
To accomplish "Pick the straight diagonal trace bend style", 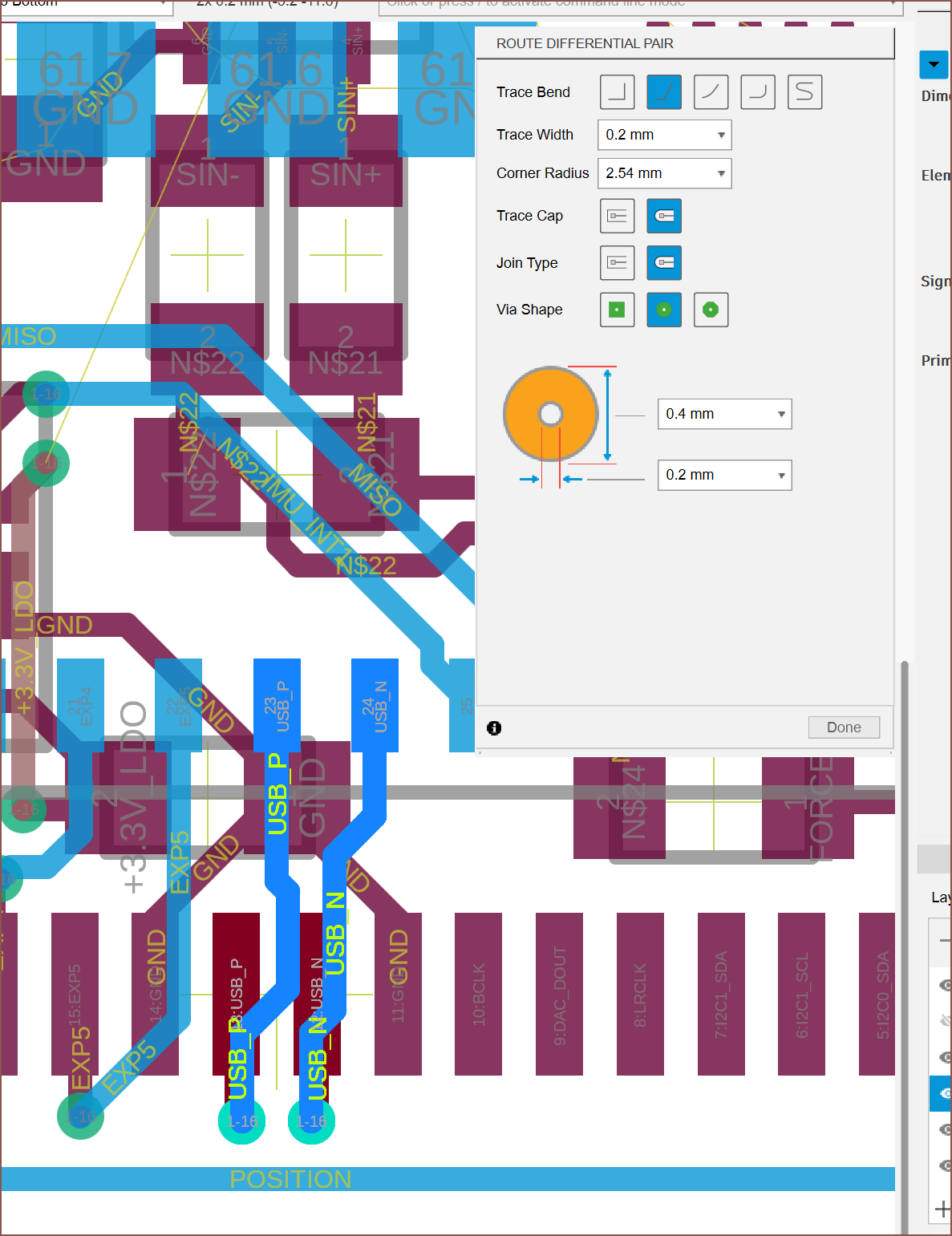I will [711, 92].
